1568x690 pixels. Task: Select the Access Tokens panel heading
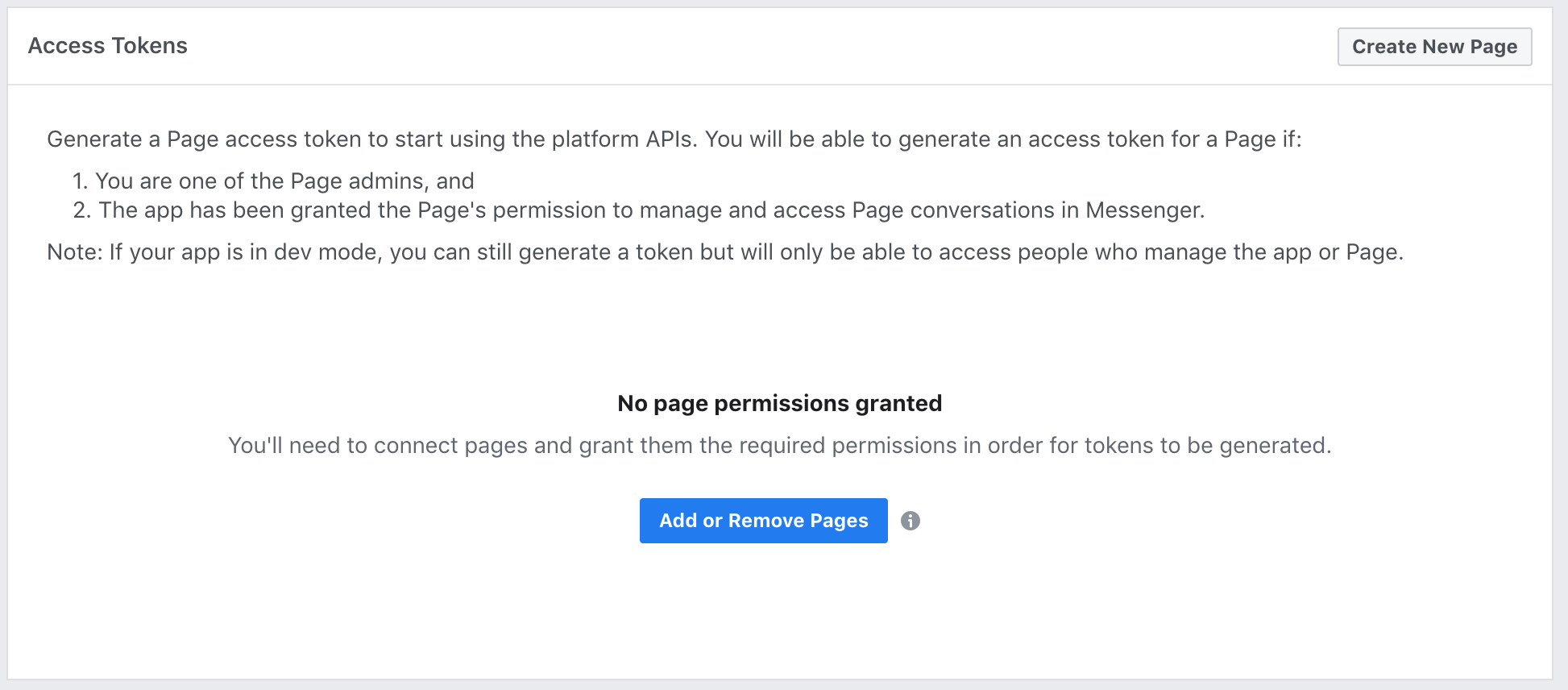[108, 46]
